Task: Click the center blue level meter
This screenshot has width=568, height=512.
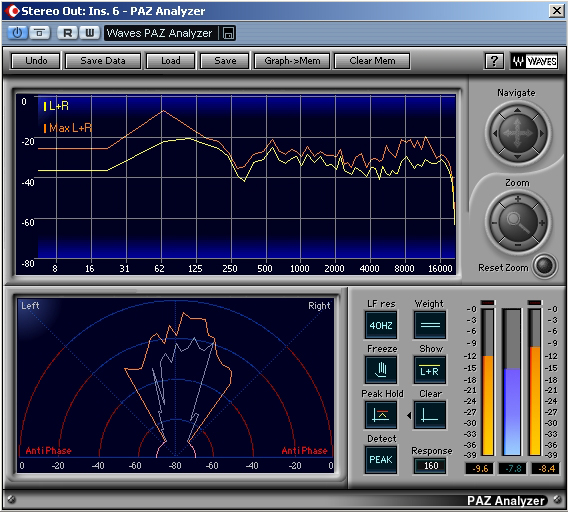Action: pyautogui.click(x=512, y=382)
